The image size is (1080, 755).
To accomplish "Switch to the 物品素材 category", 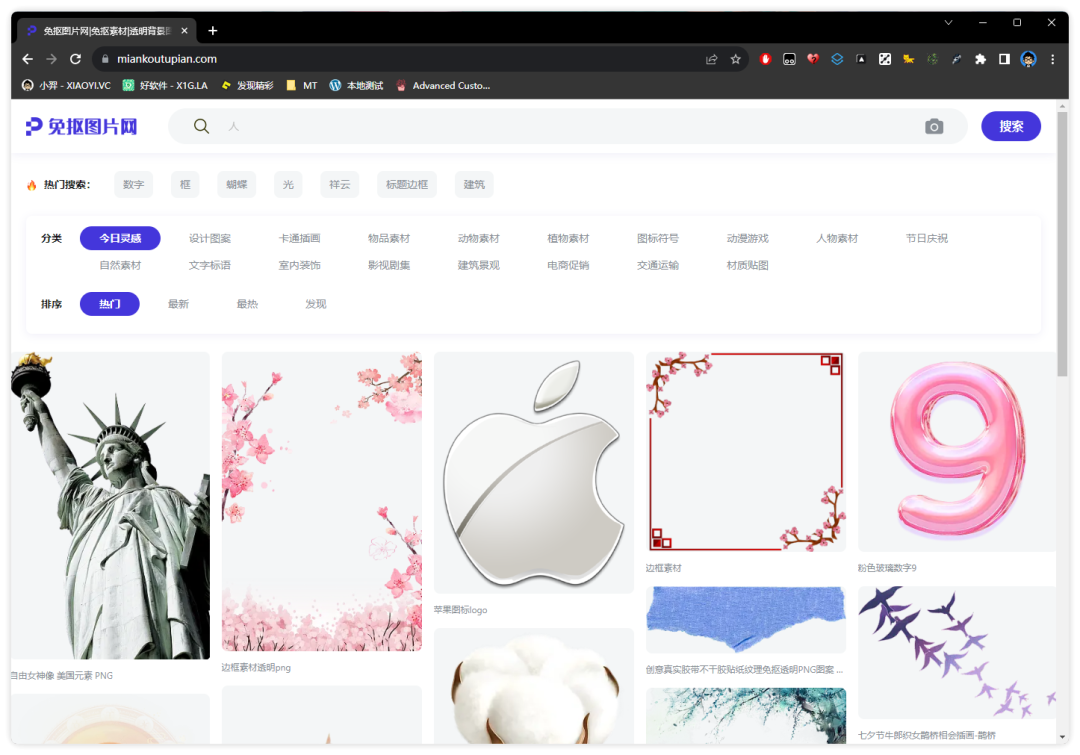I will click(389, 238).
